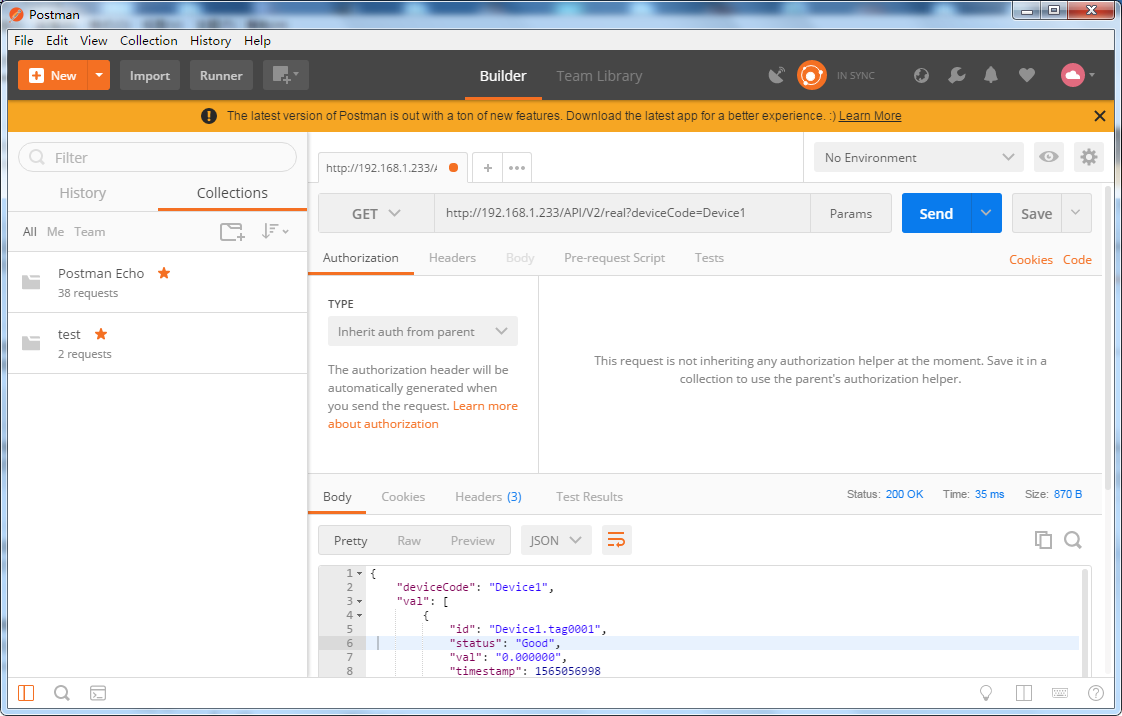Toggle two-pane layout icon
The width and height of the screenshot is (1122, 716).
pyautogui.click(x=1024, y=692)
